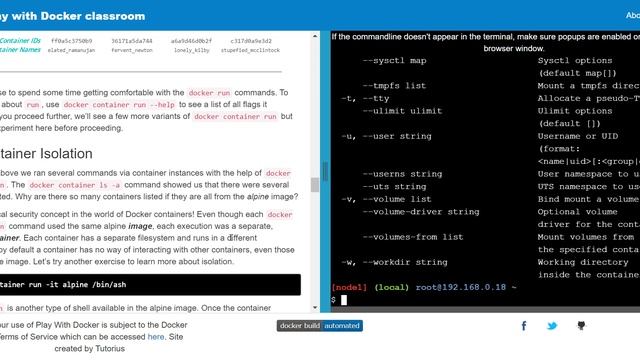
Task: Open the Facebook share icon
Action: pos(524,326)
